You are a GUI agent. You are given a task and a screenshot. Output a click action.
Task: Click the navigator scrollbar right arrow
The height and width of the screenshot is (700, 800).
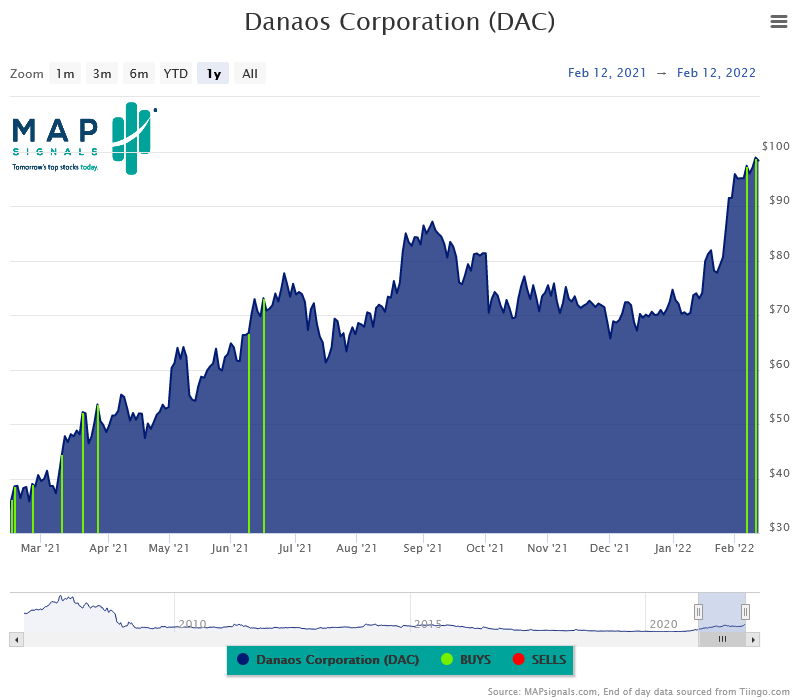tap(753, 639)
